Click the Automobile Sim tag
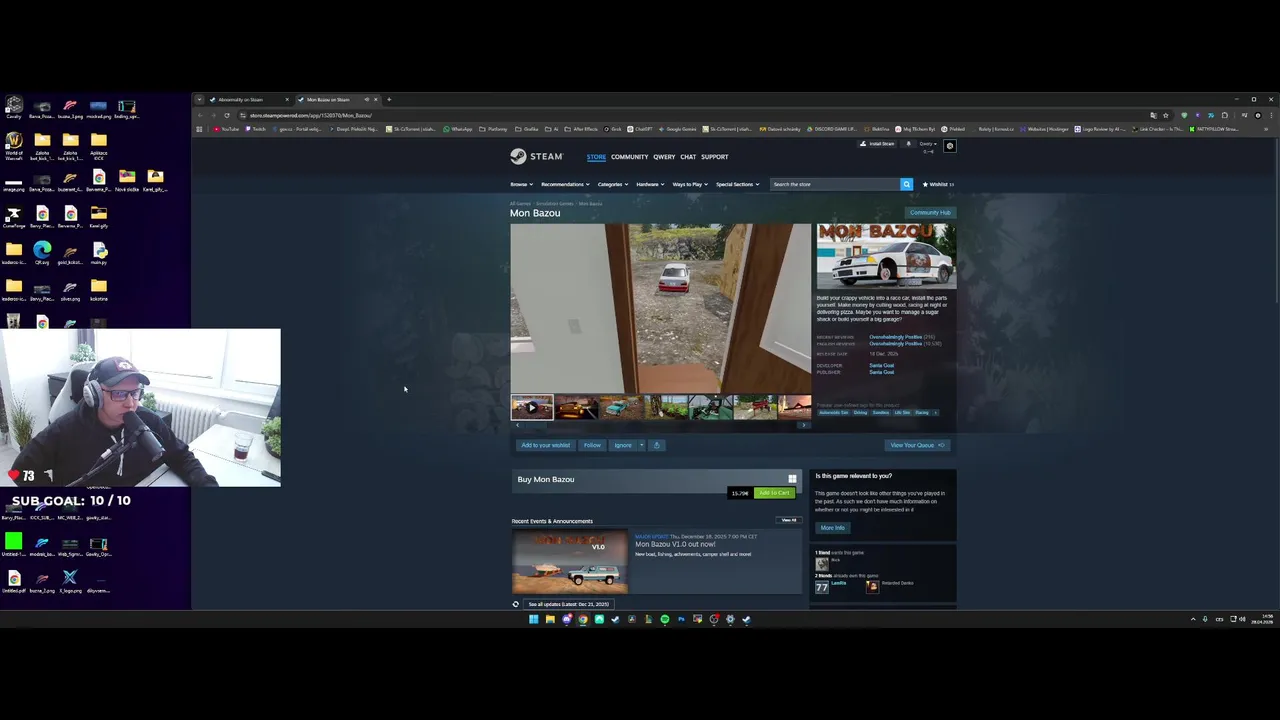The image size is (1280, 720). tap(834, 412)
